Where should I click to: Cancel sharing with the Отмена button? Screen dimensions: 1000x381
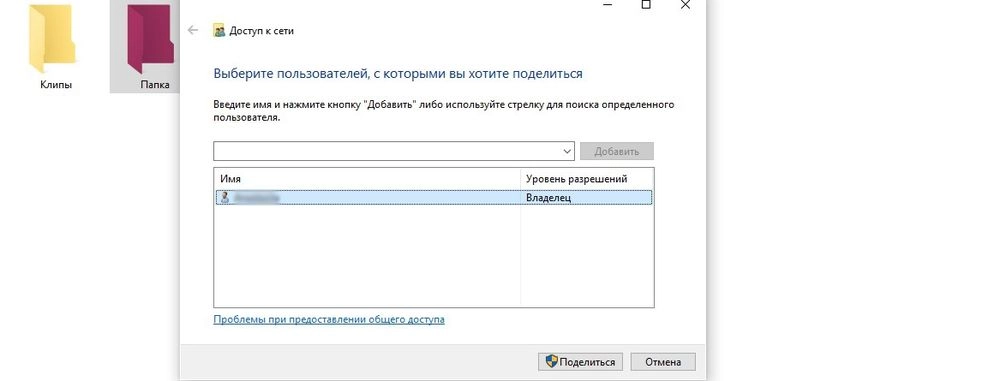663,362
